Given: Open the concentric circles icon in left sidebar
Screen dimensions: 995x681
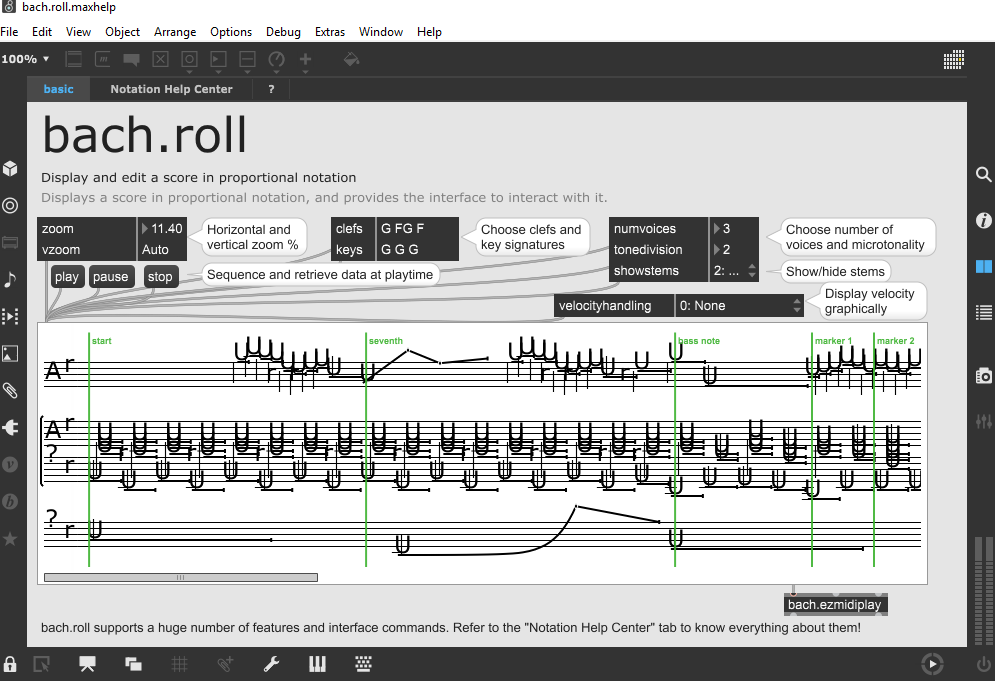Looking at the screenshot, I should tap(10, 205).
